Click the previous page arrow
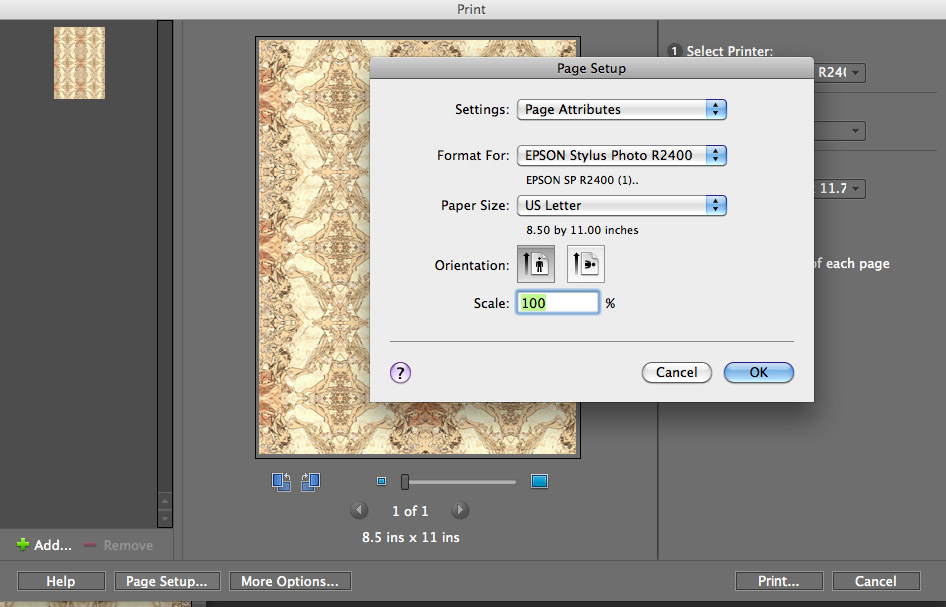The height and width of the screenshot is (607, 946). 359,510
